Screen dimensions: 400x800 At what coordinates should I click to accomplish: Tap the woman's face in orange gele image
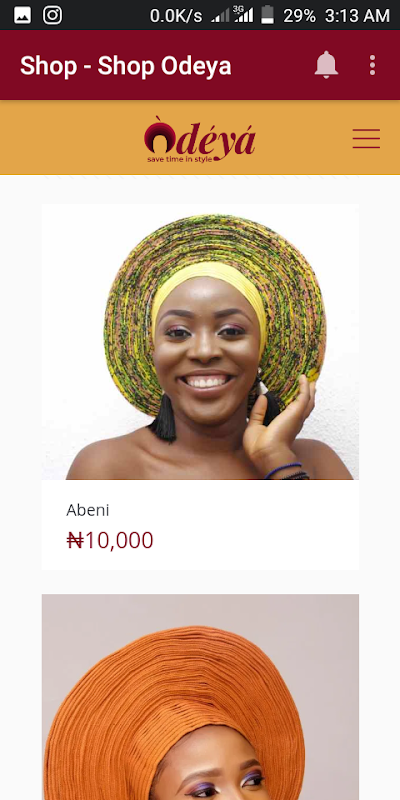tap(217, 770)
